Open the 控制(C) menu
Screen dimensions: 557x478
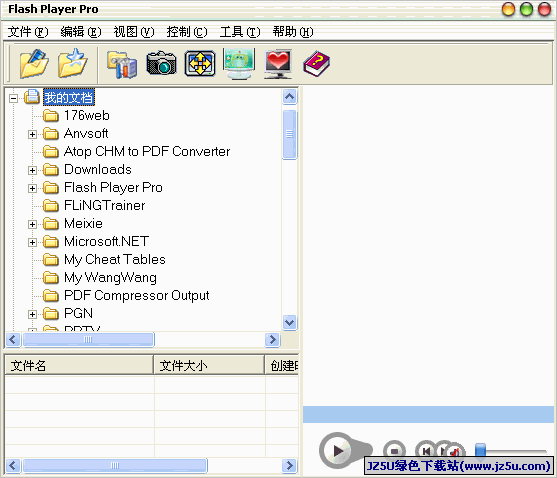[187, 32]
